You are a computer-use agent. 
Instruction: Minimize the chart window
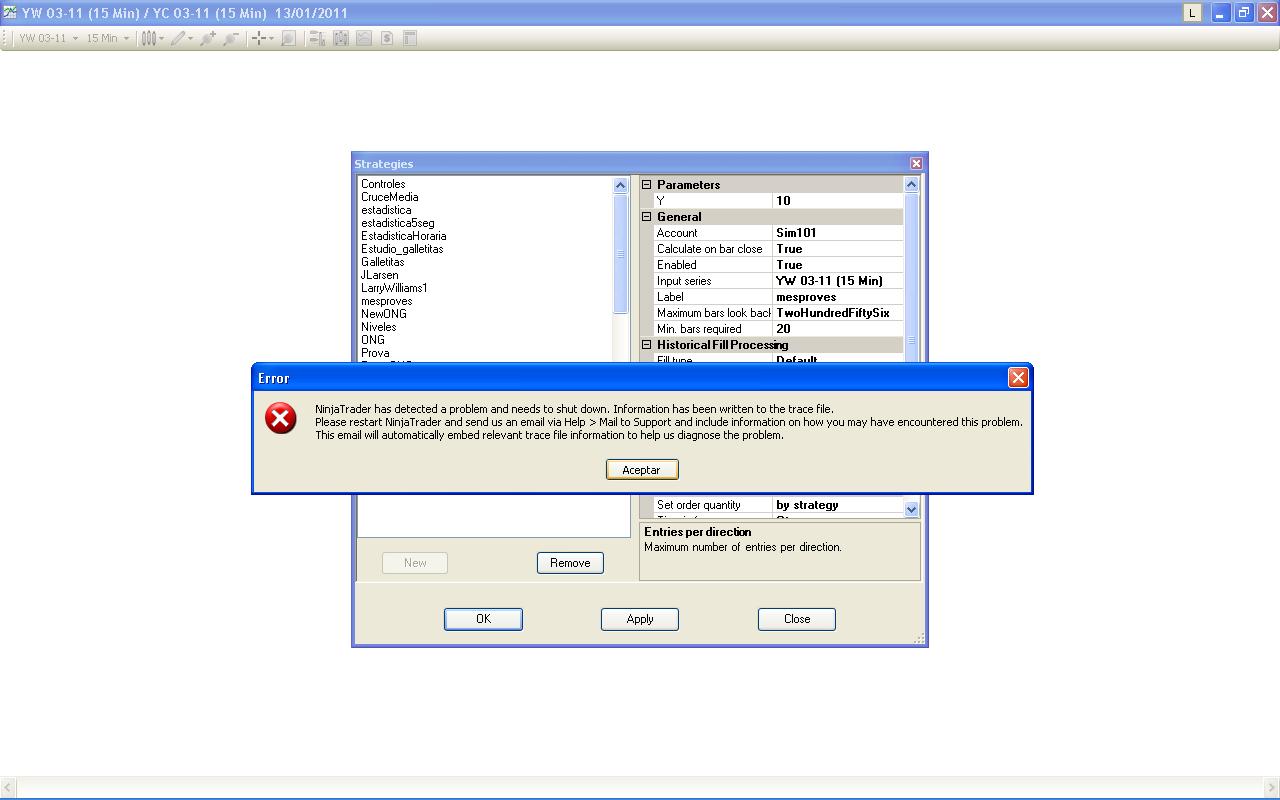pyautogui.click(x=1220, y=13)
